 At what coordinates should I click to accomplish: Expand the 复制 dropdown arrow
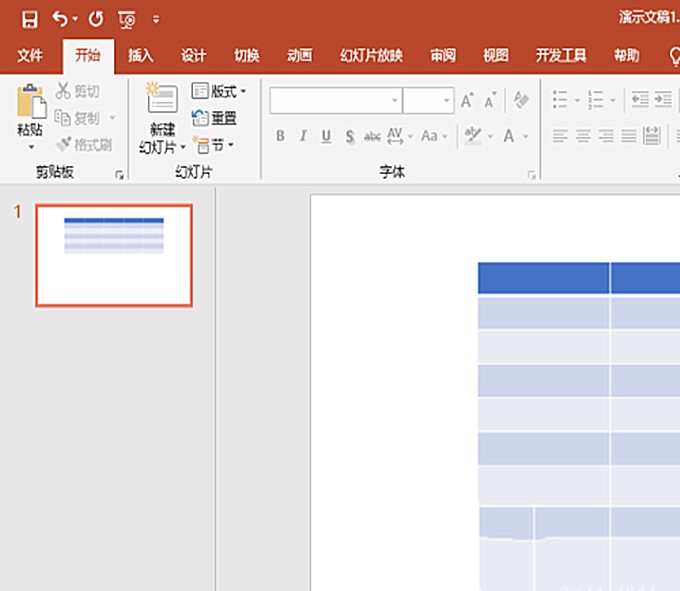pyautogui.click(x=113, y=118)
